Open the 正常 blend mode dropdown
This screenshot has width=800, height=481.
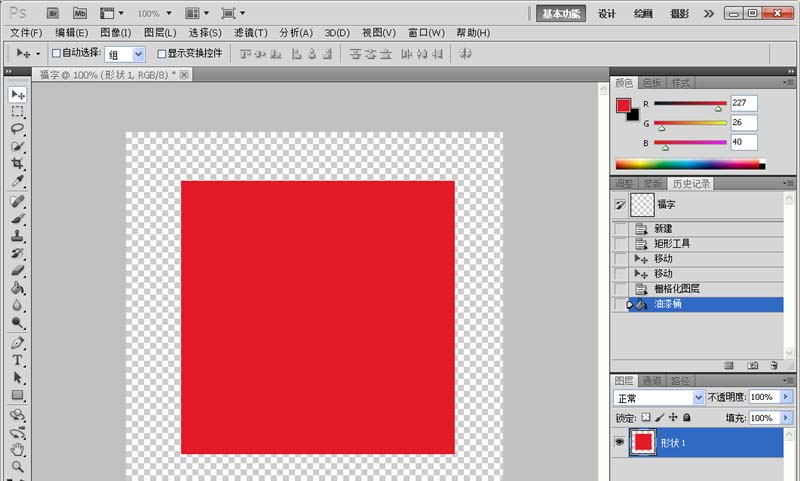[698, 397]
